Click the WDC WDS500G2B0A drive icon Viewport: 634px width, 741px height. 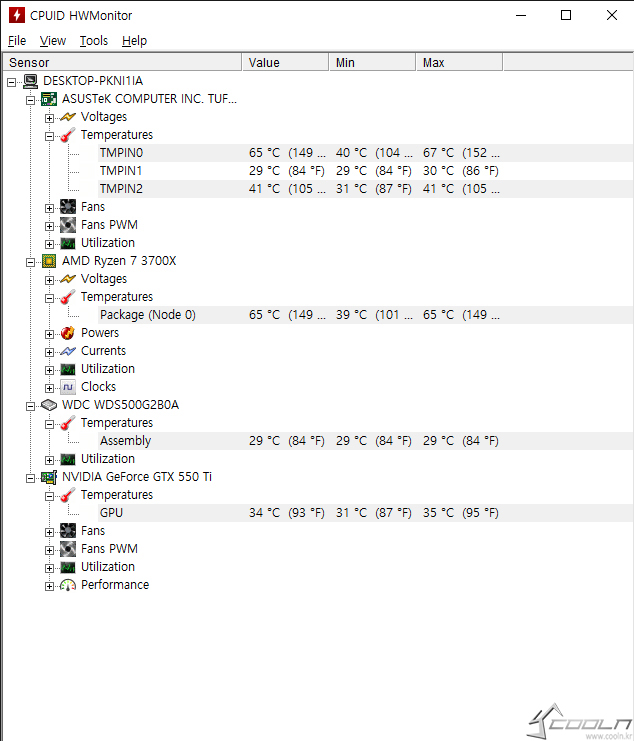pos(49,405)
